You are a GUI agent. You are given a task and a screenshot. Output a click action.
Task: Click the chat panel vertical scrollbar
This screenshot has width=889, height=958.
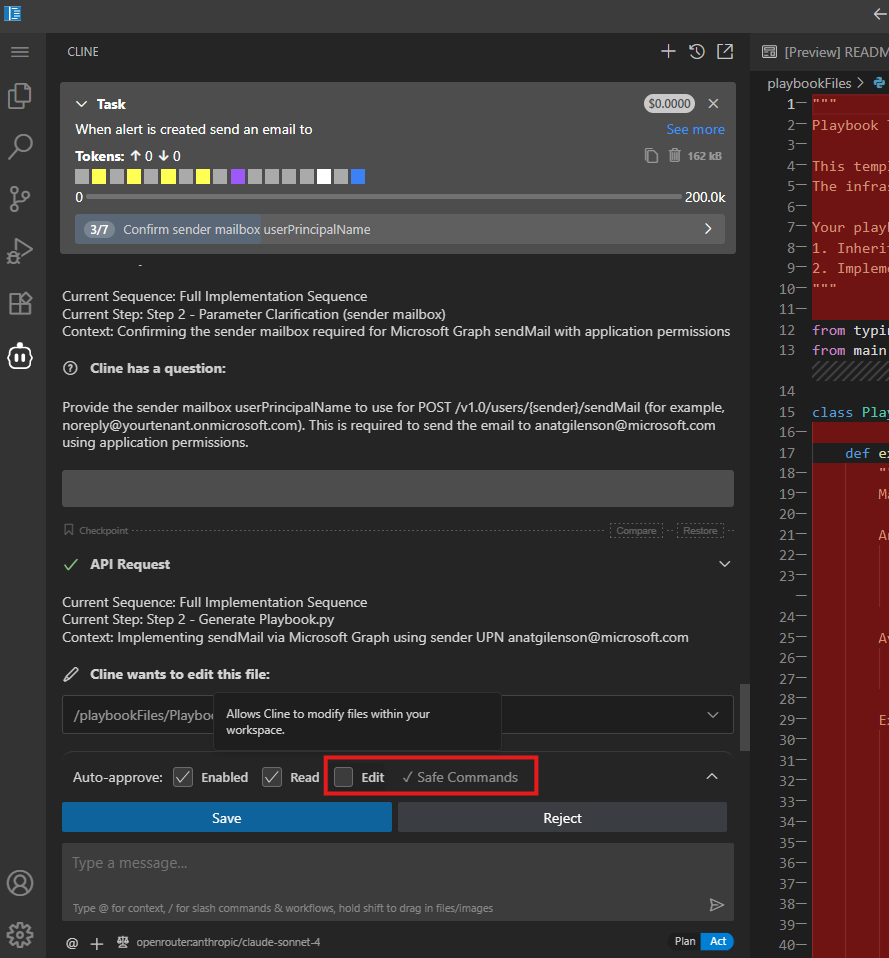point(744,717)
